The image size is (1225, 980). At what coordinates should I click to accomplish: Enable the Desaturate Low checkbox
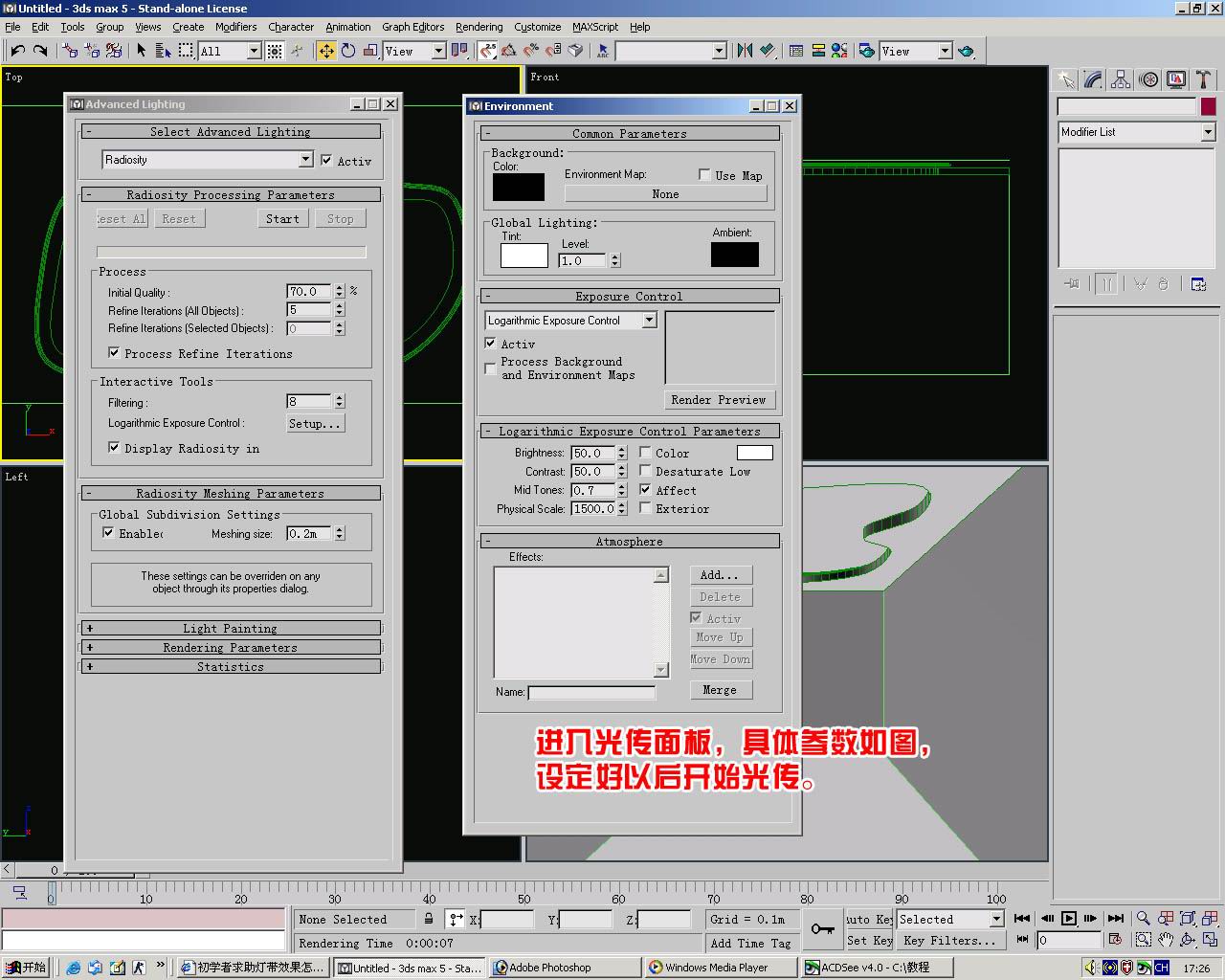(x=645, y=471)
